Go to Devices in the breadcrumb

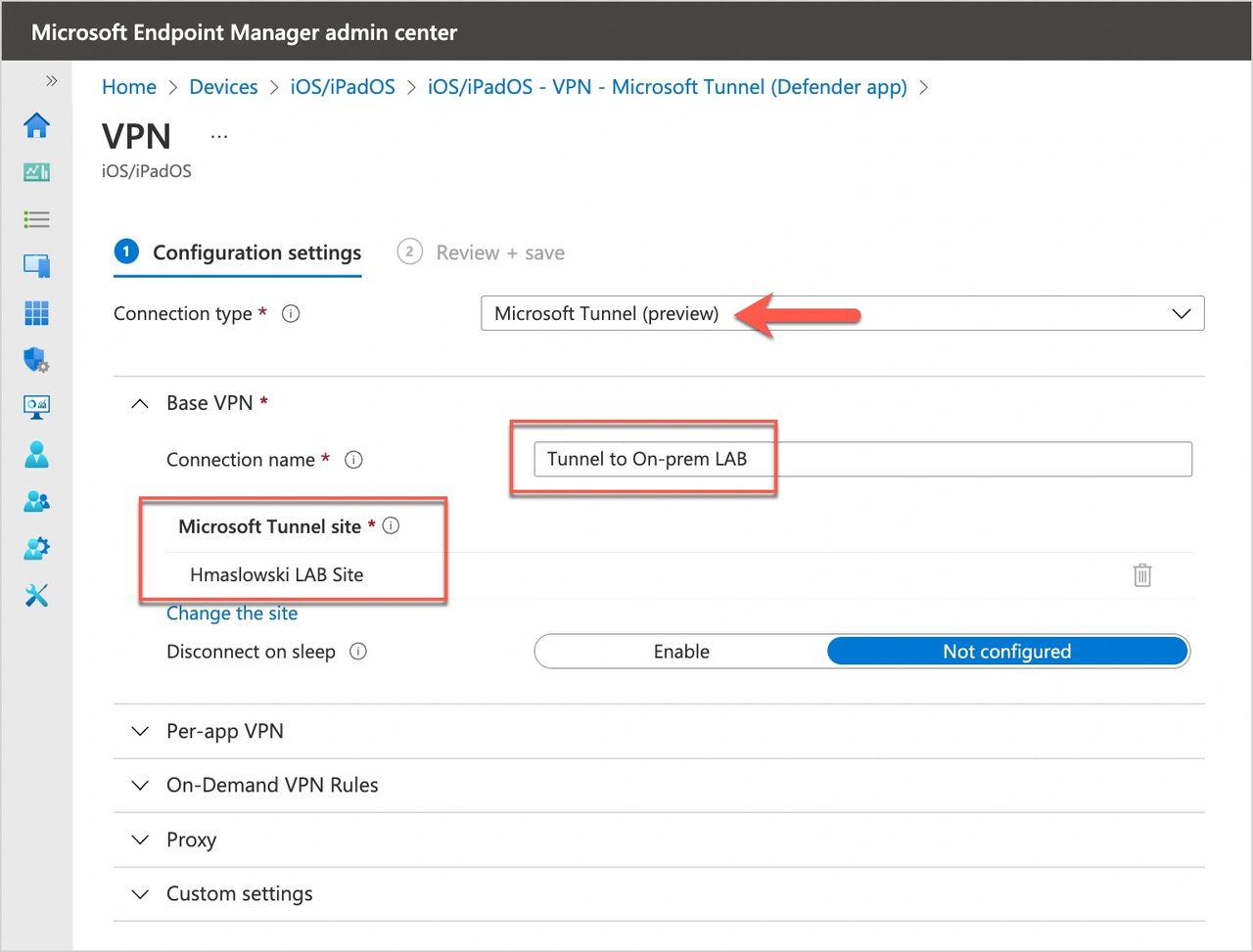(223, 87)
